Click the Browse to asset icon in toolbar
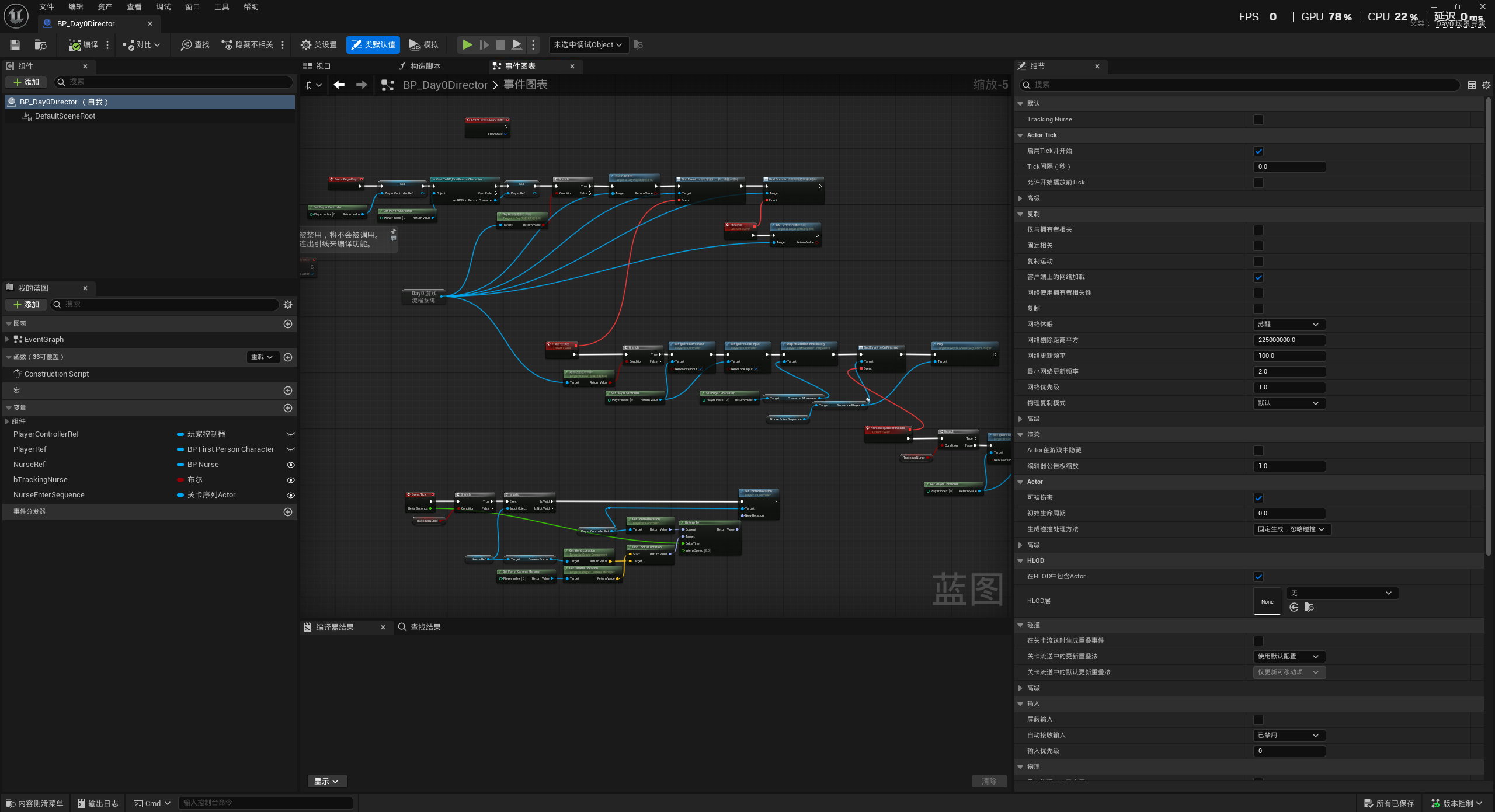1495x812 pixels. [40, 45]
